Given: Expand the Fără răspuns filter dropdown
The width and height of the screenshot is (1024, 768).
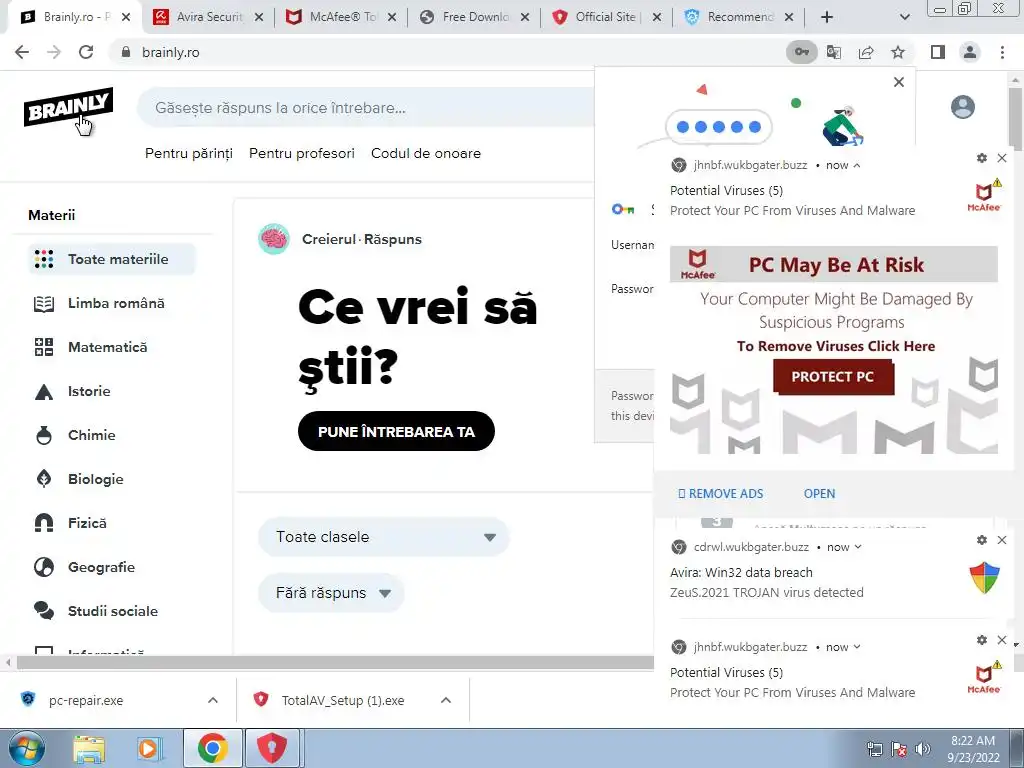Looking at the screenshot, I should pyautogui.click(x=331, y=593).
